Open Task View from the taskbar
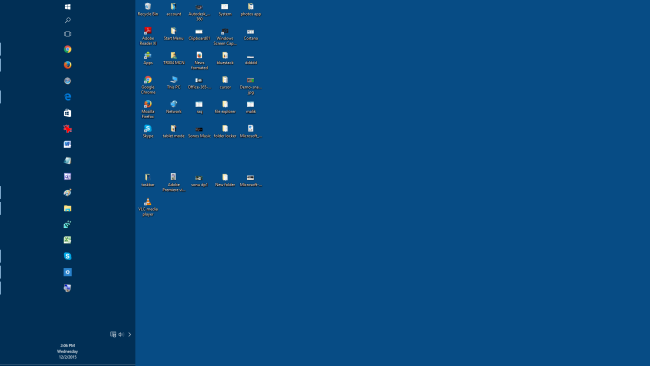650x366 pixels. (x=68, y=34)
